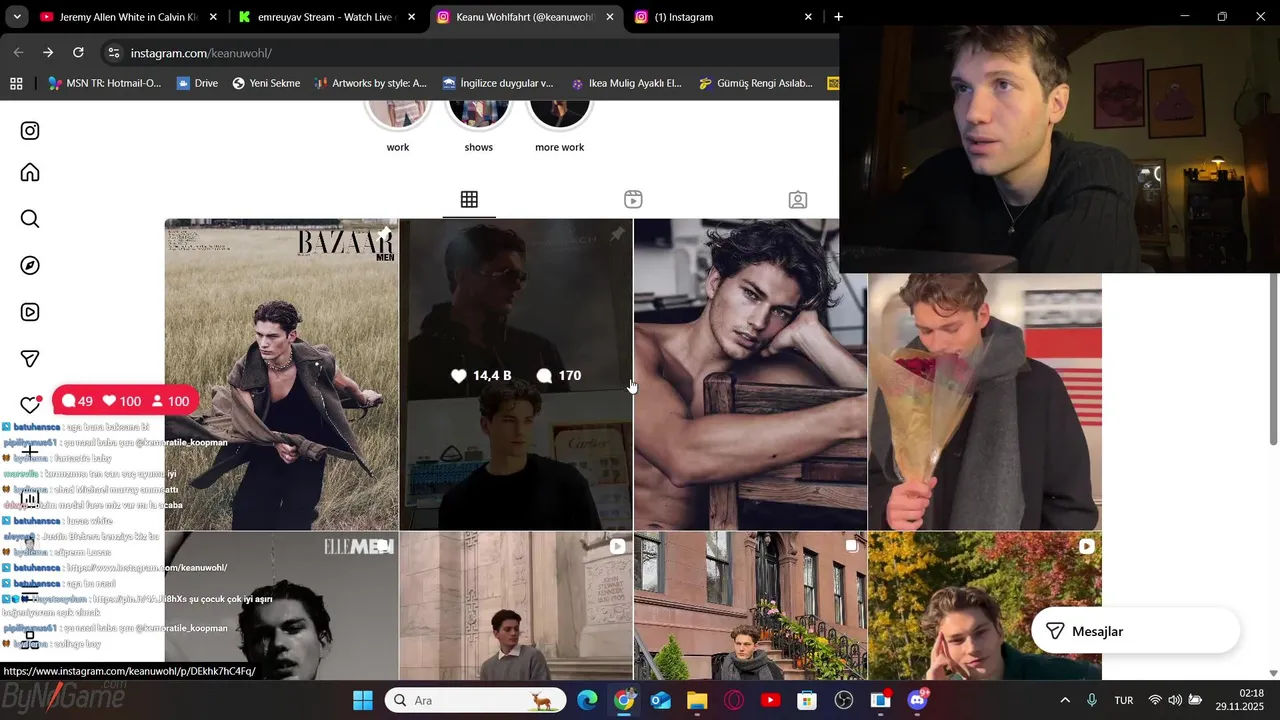Image resolution: width=1280 pixels, height=720 pixels.
Task: Open the Ikea Mulig Ayaklı bookmark
Action: 626,83
